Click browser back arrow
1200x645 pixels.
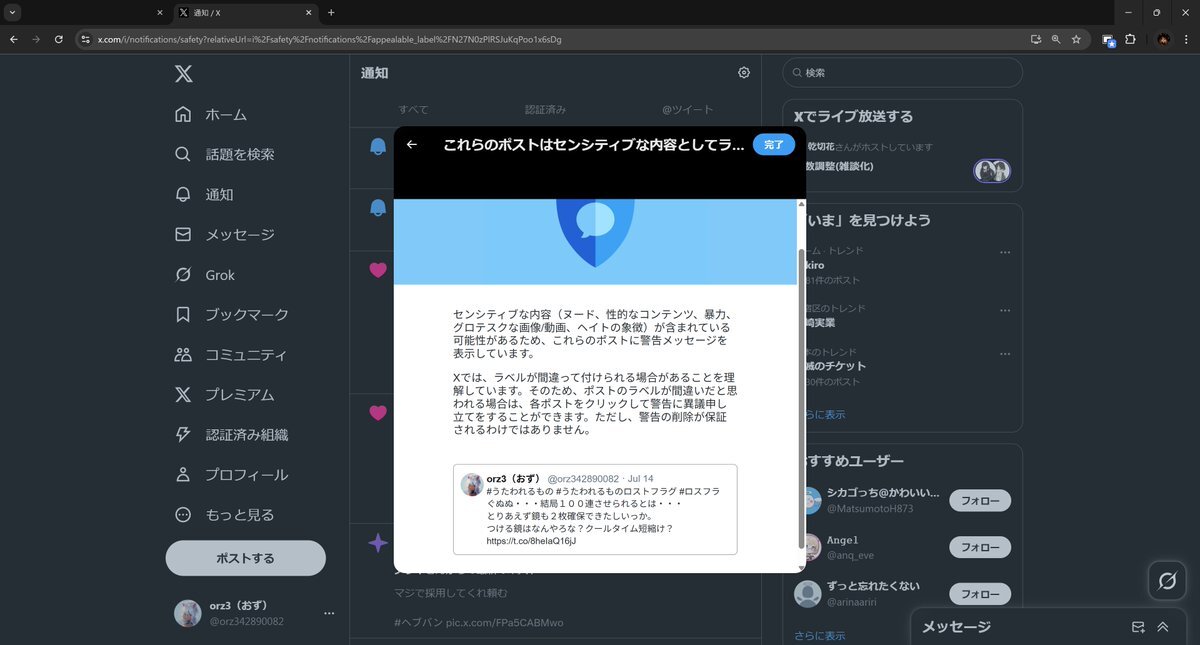coord(14,39)
